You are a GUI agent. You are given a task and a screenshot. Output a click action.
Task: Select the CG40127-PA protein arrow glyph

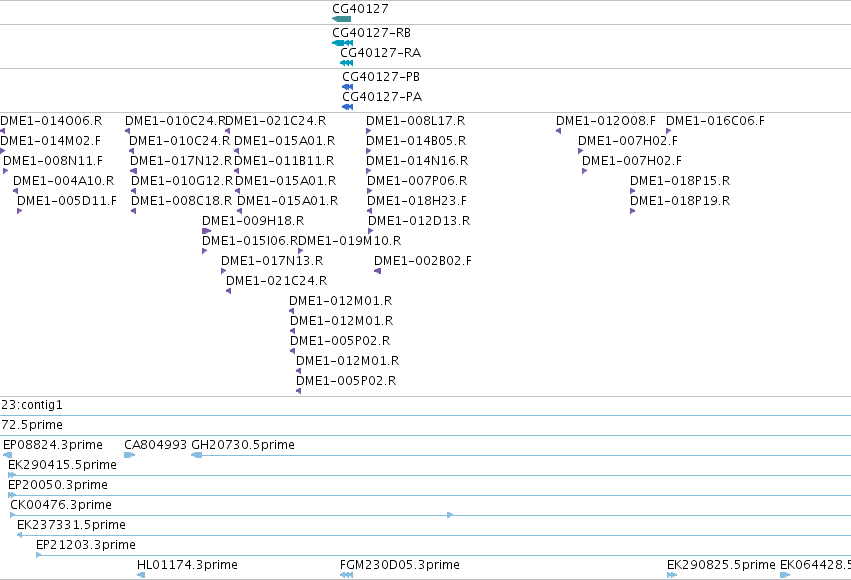tap(347, 107)
